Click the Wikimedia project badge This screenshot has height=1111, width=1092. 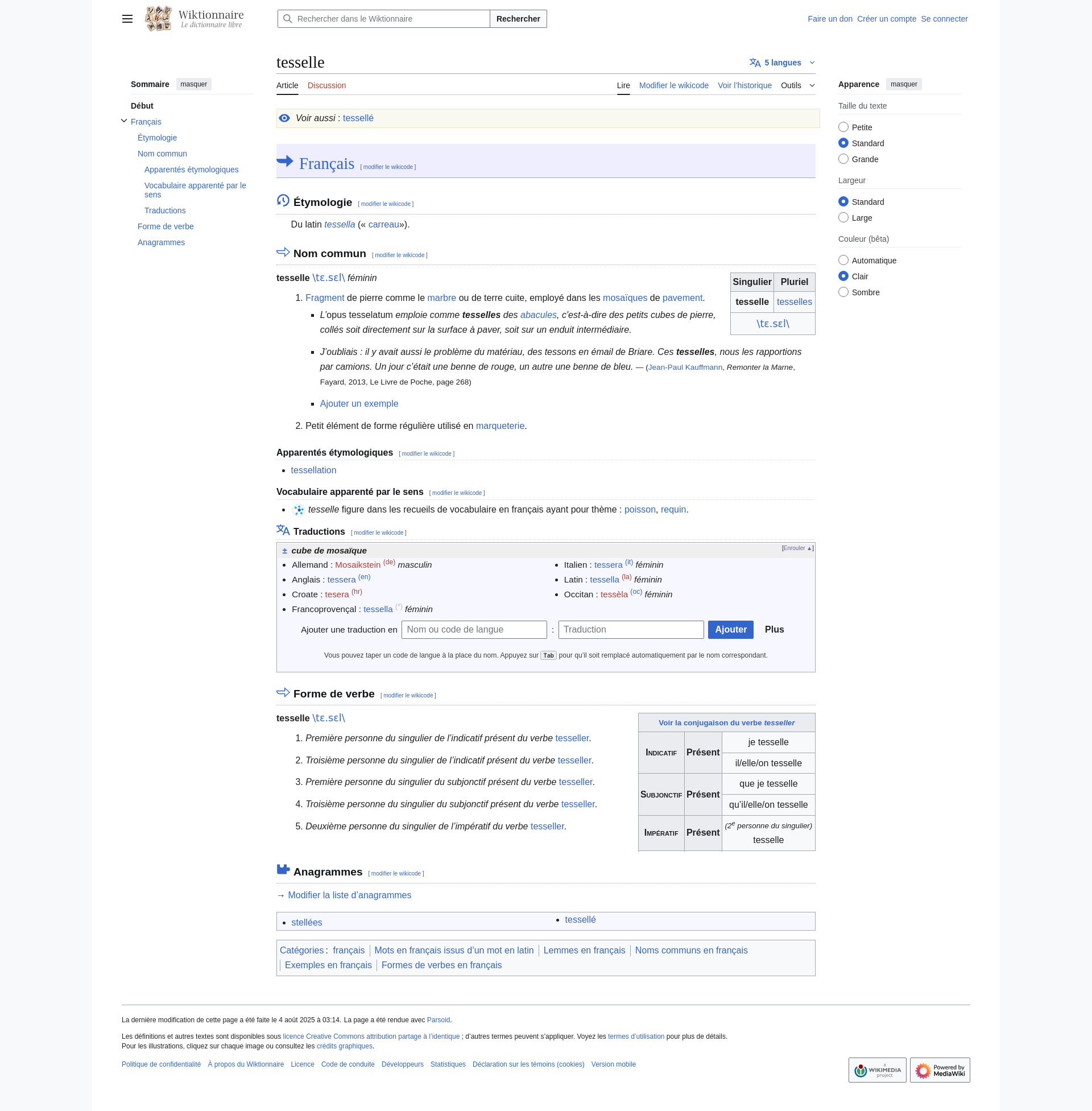coord(877,1069)
